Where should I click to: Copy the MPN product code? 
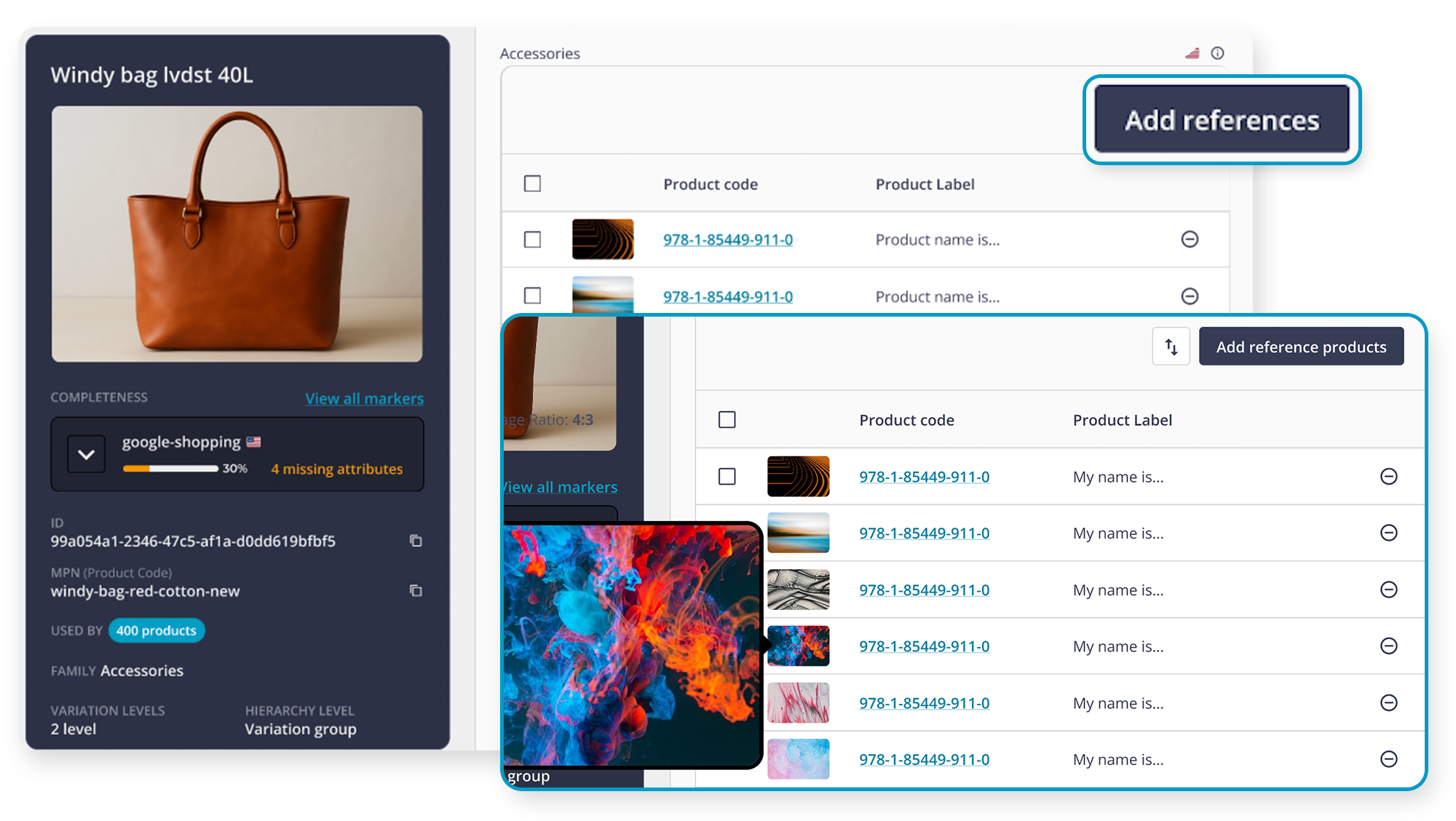(416, 590)
